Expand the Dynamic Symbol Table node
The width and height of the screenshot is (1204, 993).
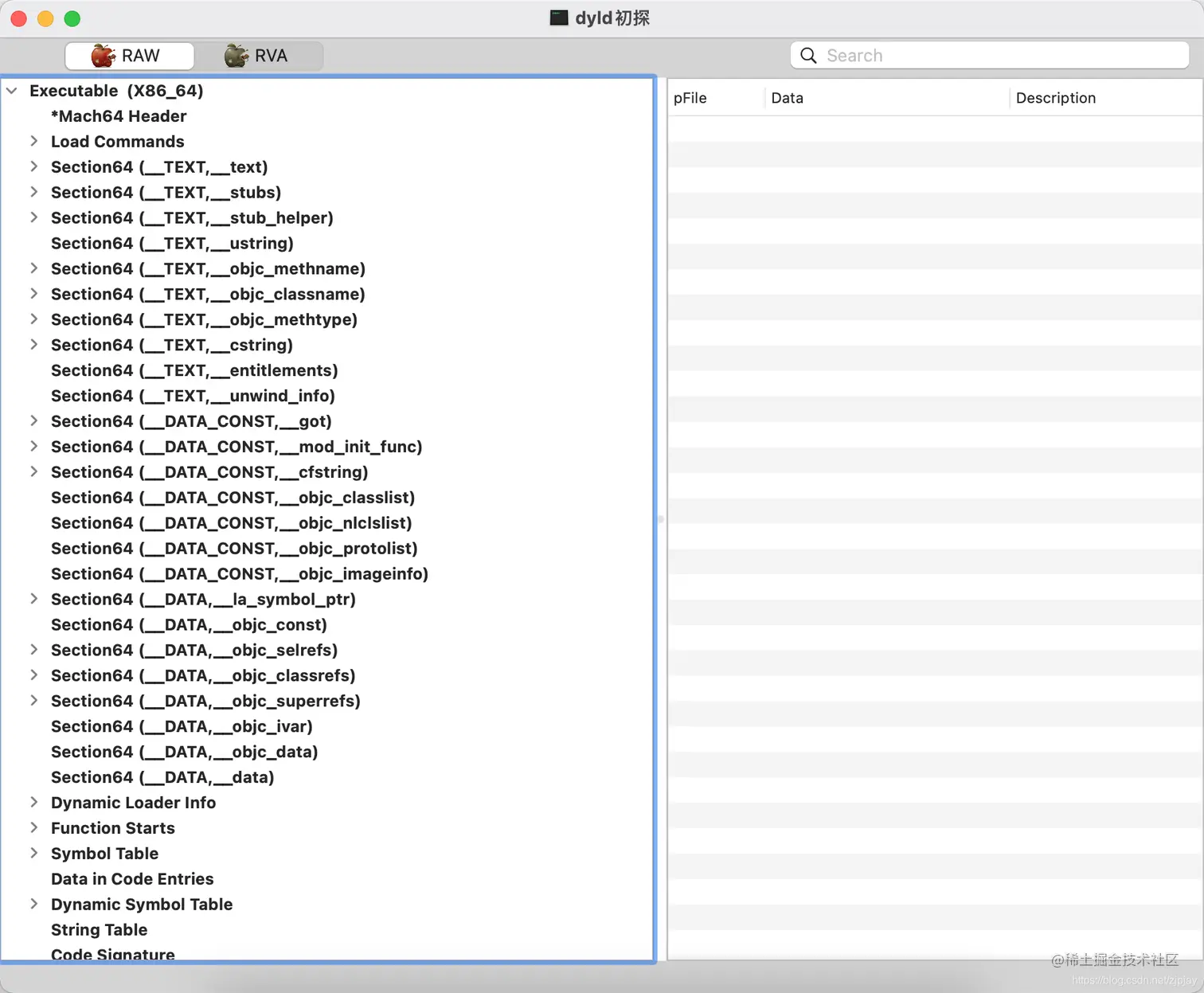(33, 904)
